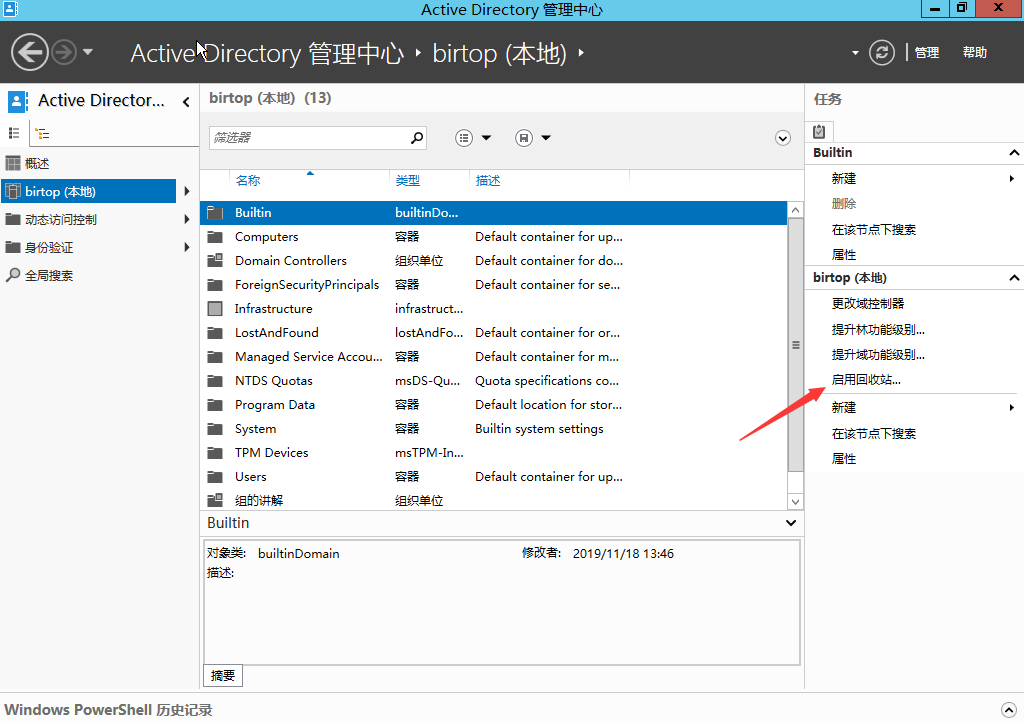Select the 摘要 tab
The height and width of the screenshot is (723, 1024).
(223, 675)
